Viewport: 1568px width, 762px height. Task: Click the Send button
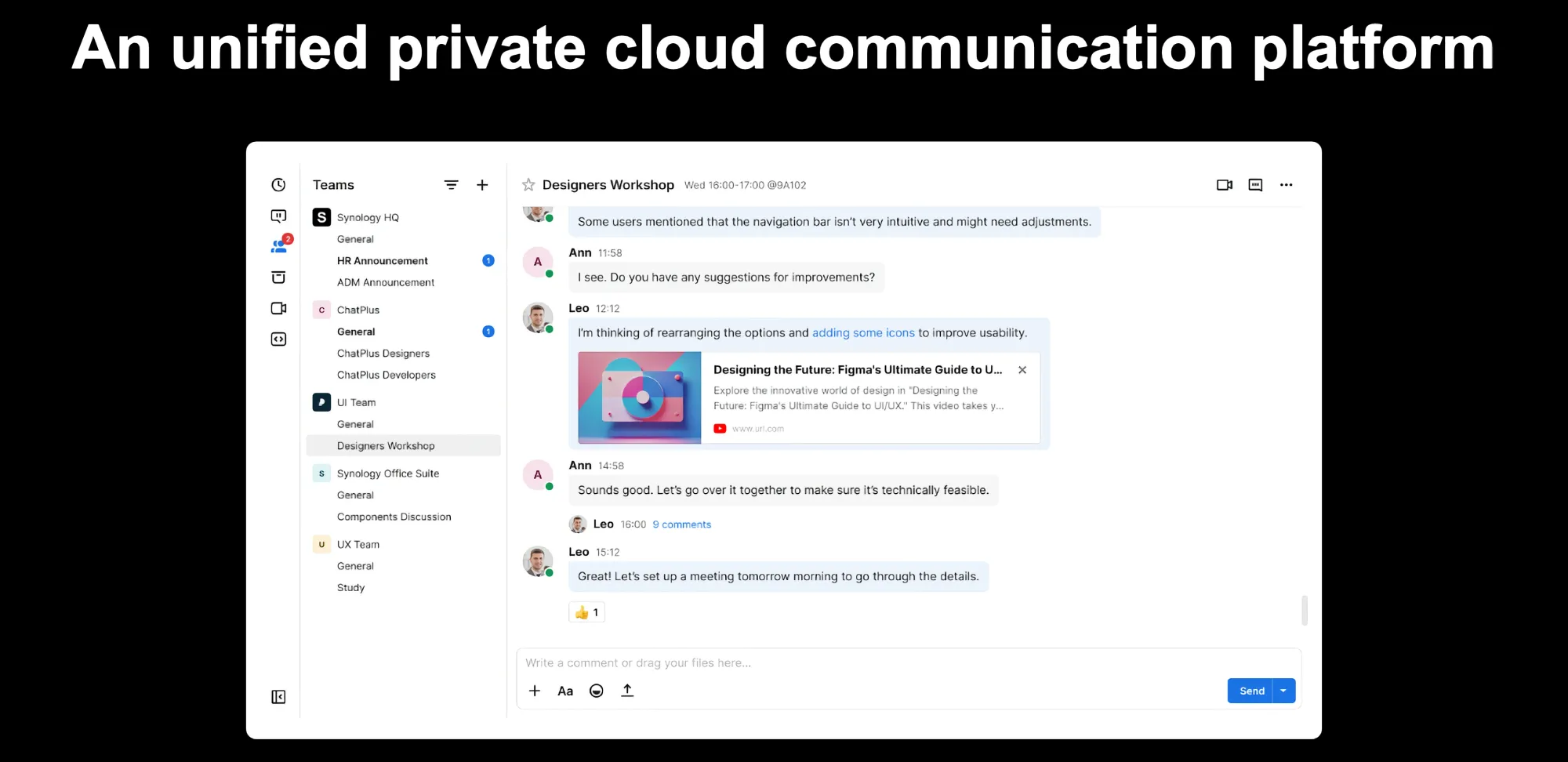pos(1251,691)
